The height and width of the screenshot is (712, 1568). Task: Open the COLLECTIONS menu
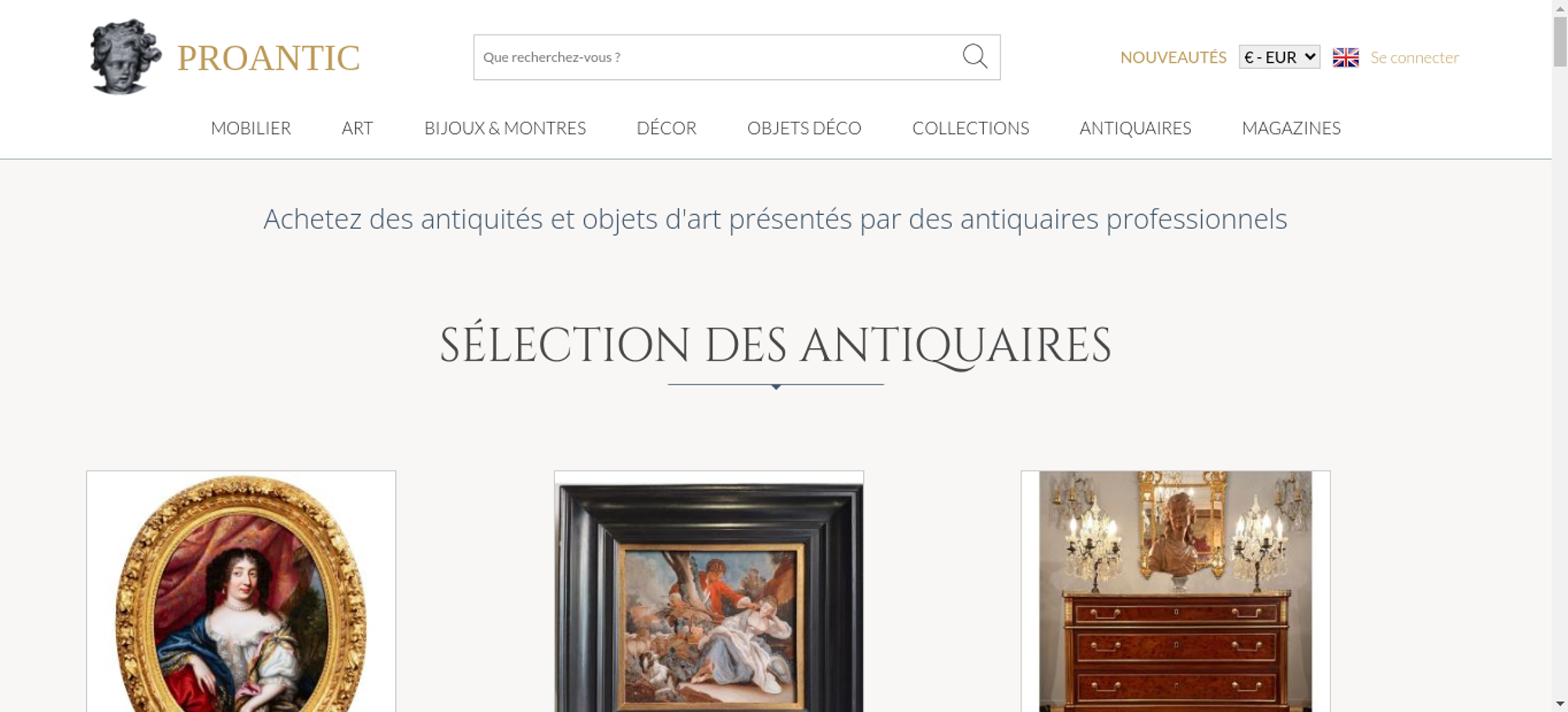click(971, 128)
